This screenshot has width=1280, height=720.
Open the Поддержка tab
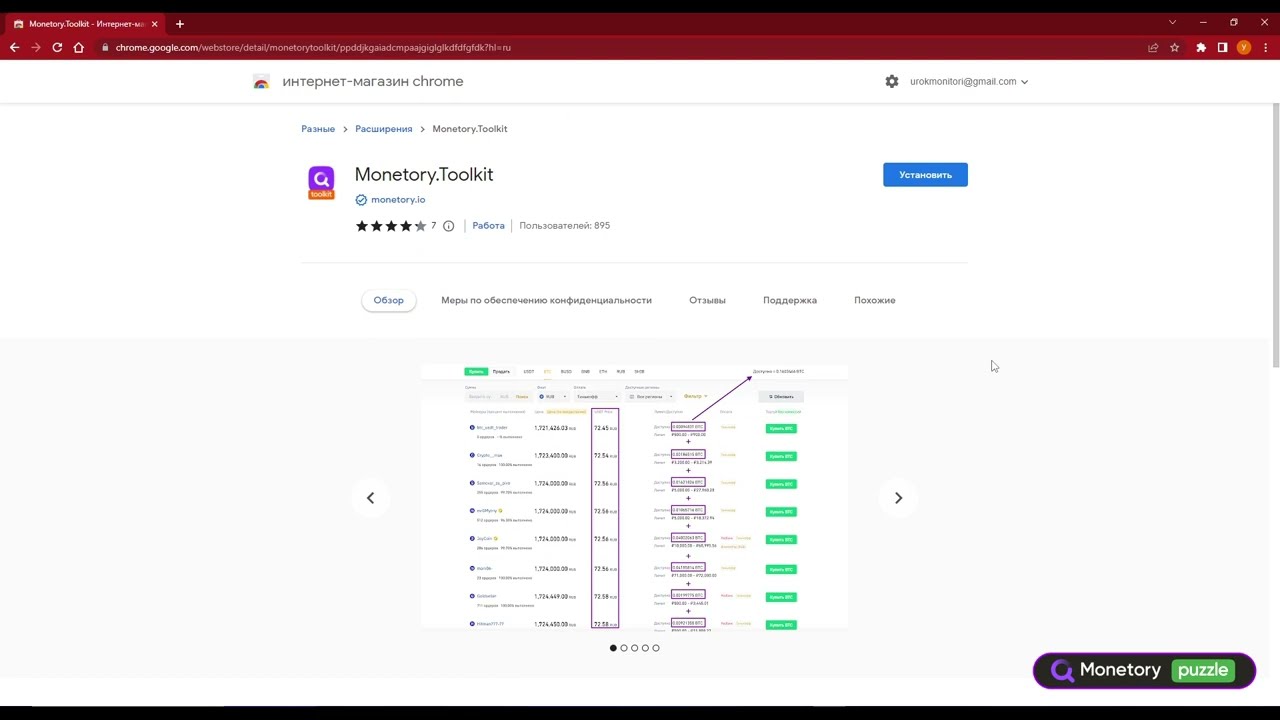pyautogui.click(x=790, y=300)
